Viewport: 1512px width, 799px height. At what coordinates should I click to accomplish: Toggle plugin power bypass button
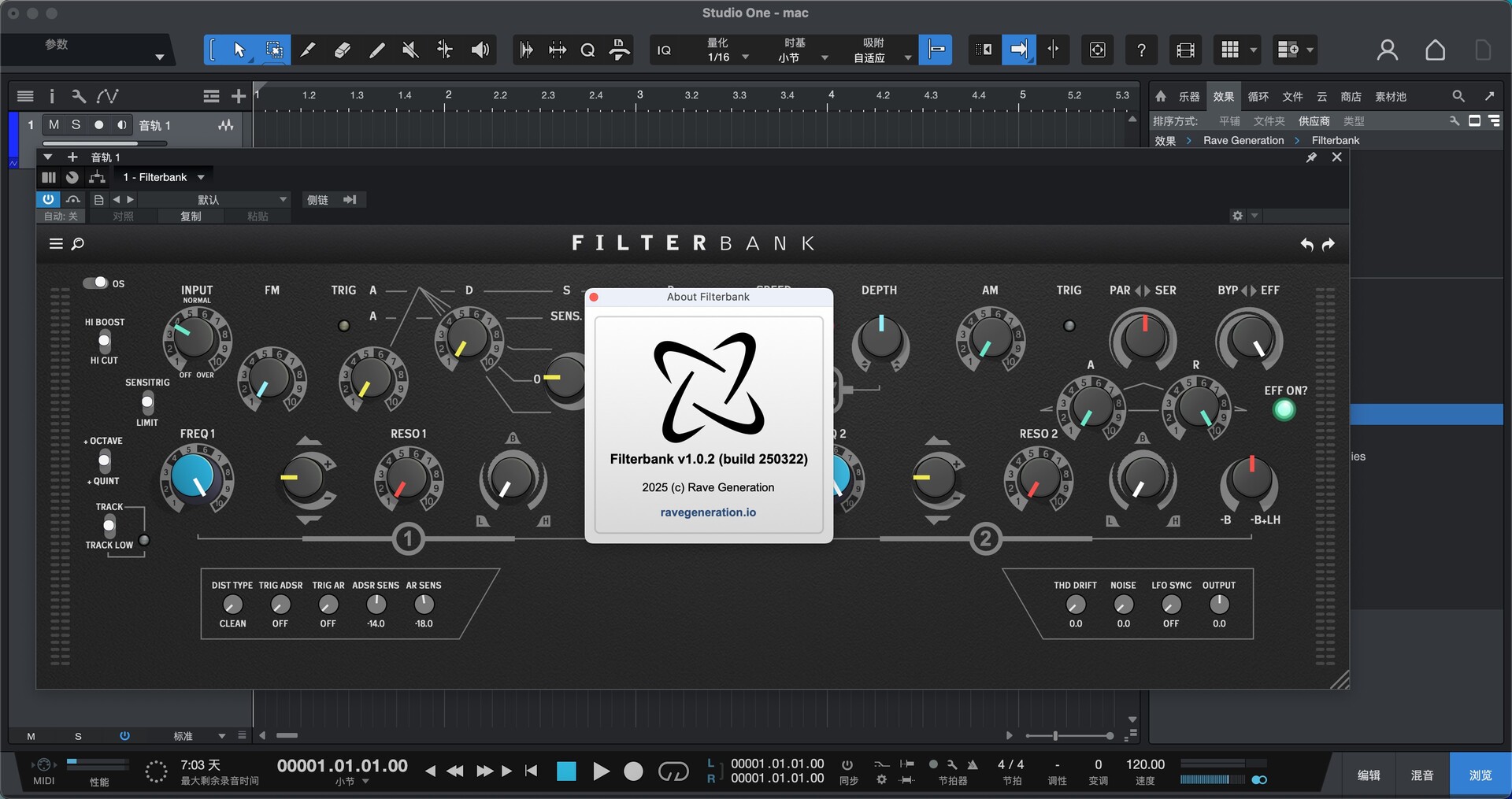48,200
